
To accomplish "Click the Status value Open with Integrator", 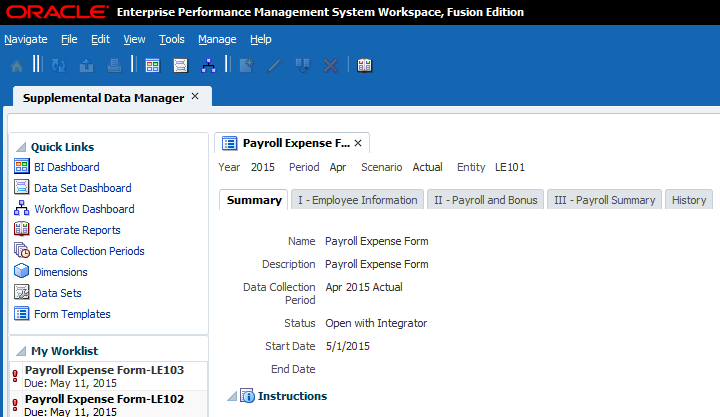I will tap(376, 323).
